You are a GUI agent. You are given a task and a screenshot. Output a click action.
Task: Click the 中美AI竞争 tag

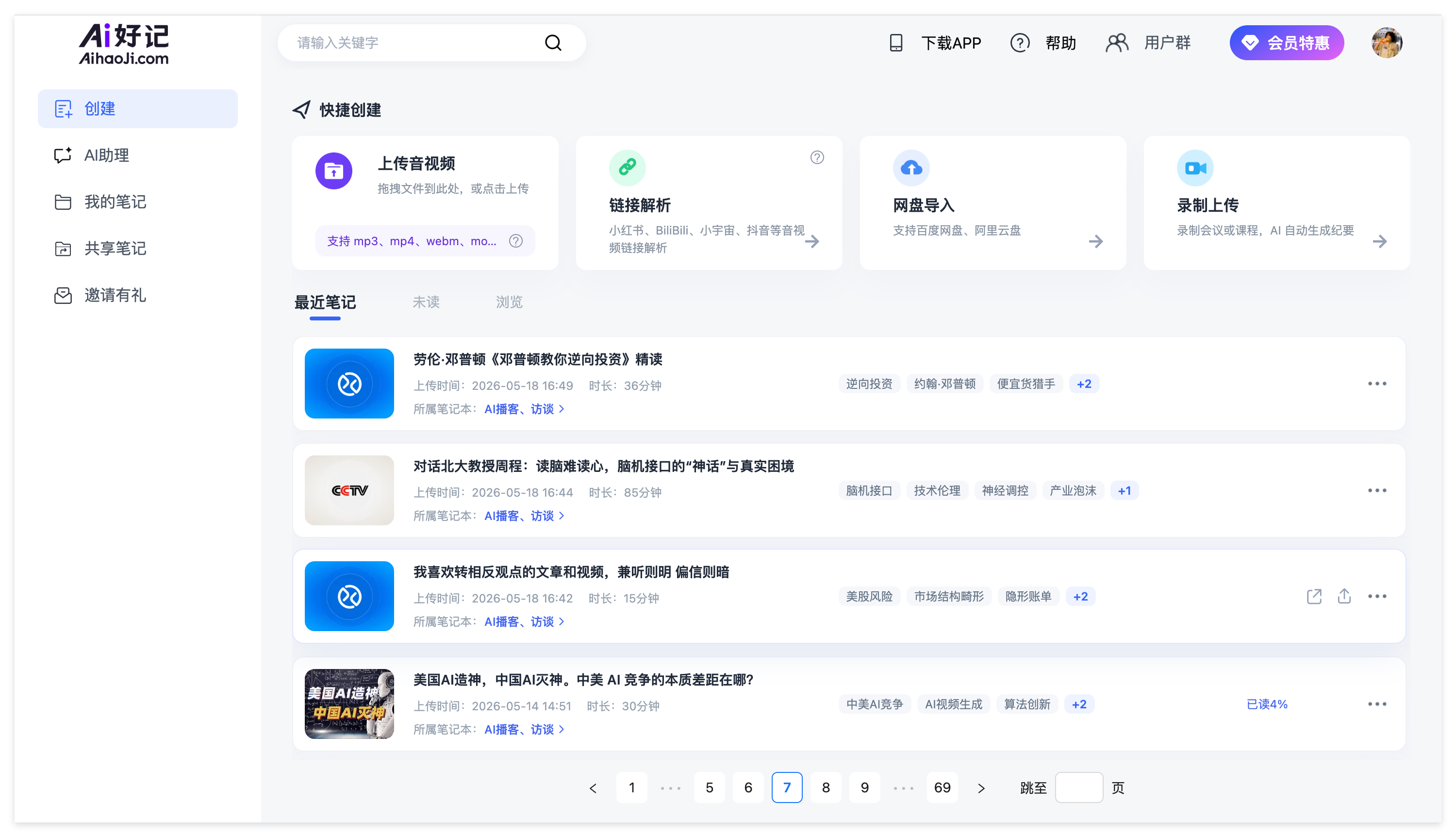click(874, 705)
